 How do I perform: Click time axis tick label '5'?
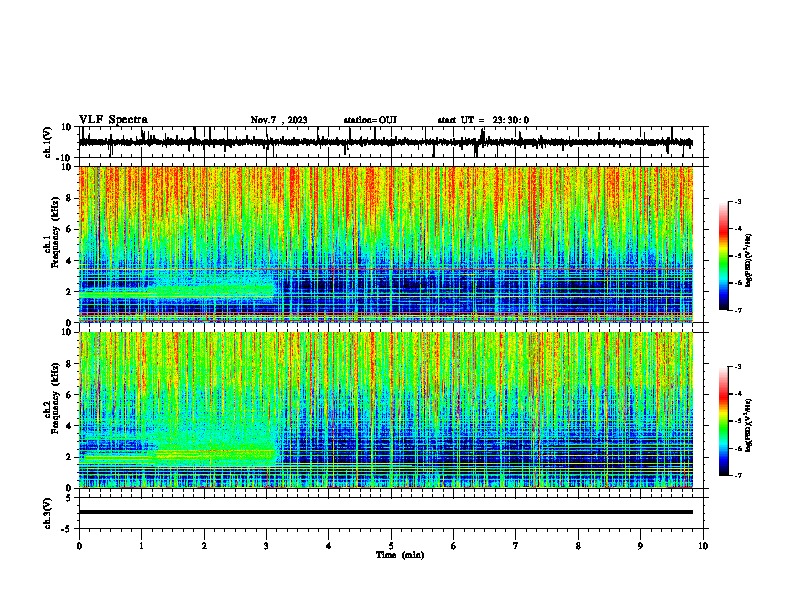391,546
